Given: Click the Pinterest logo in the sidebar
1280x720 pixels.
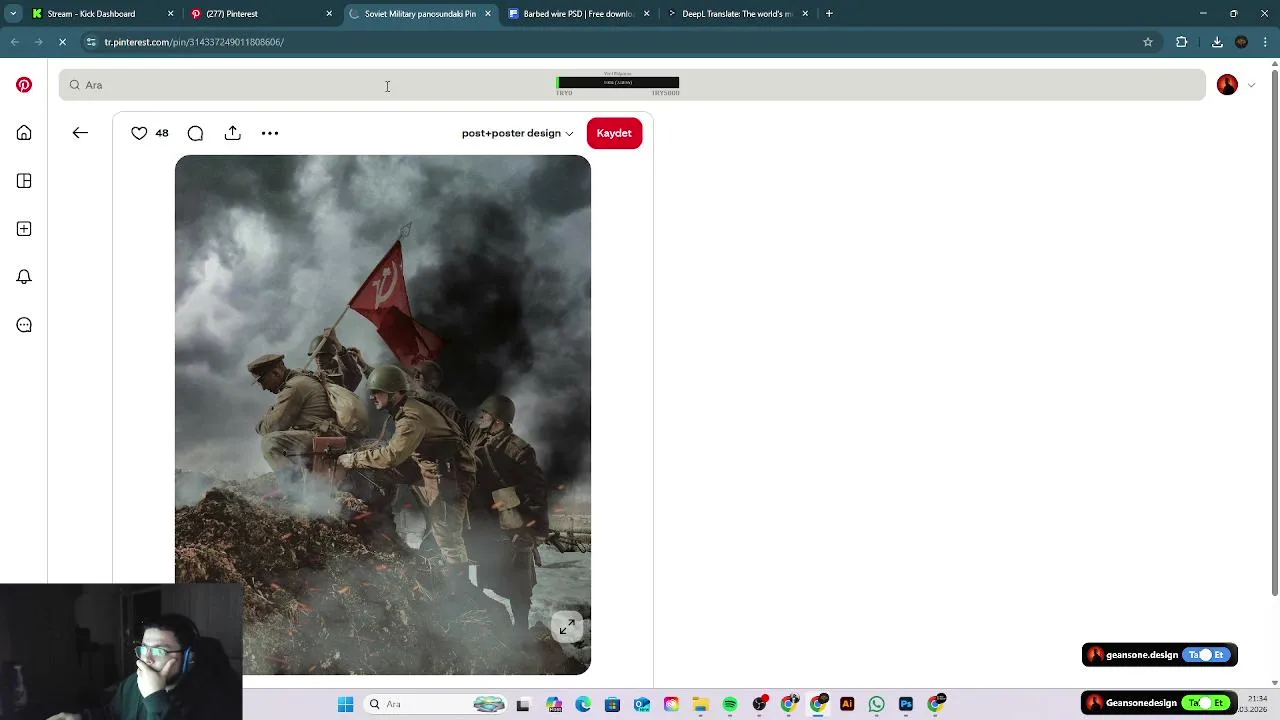Looking at the screenshot, I should click(24, 85).
